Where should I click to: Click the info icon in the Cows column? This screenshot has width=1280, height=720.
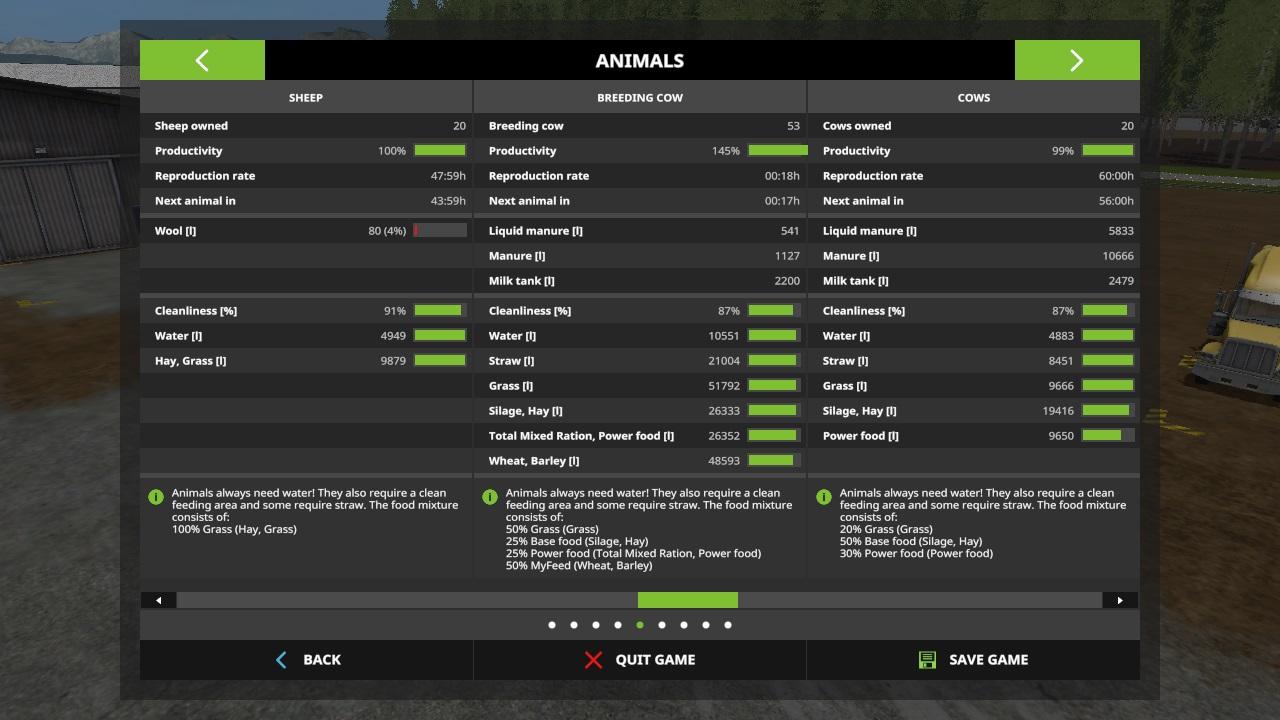[824, 497]
